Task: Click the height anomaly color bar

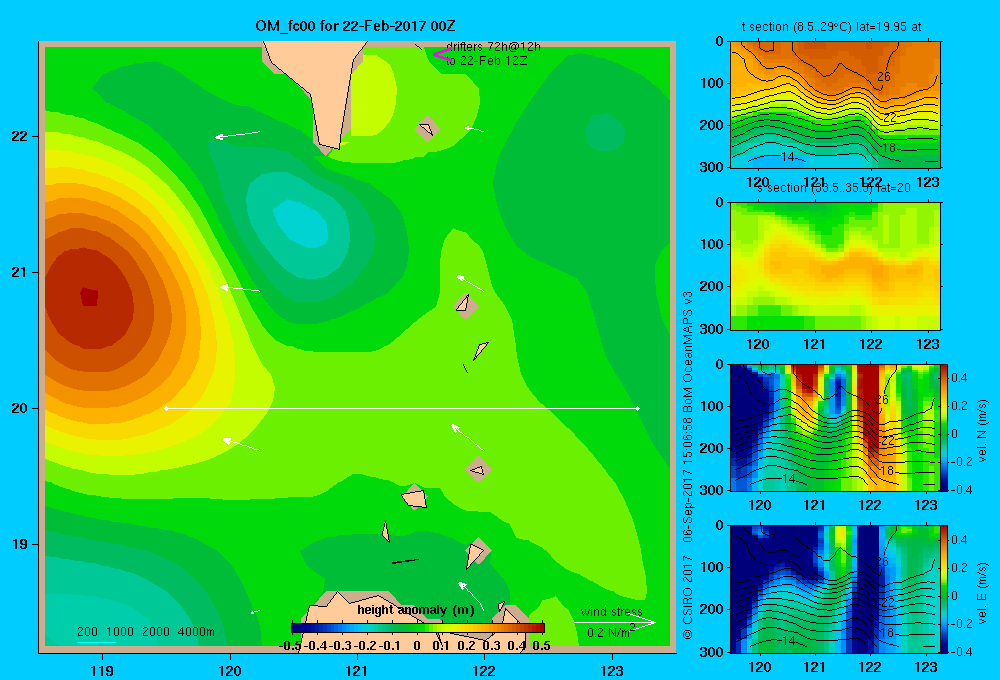Action: point(418,628)
